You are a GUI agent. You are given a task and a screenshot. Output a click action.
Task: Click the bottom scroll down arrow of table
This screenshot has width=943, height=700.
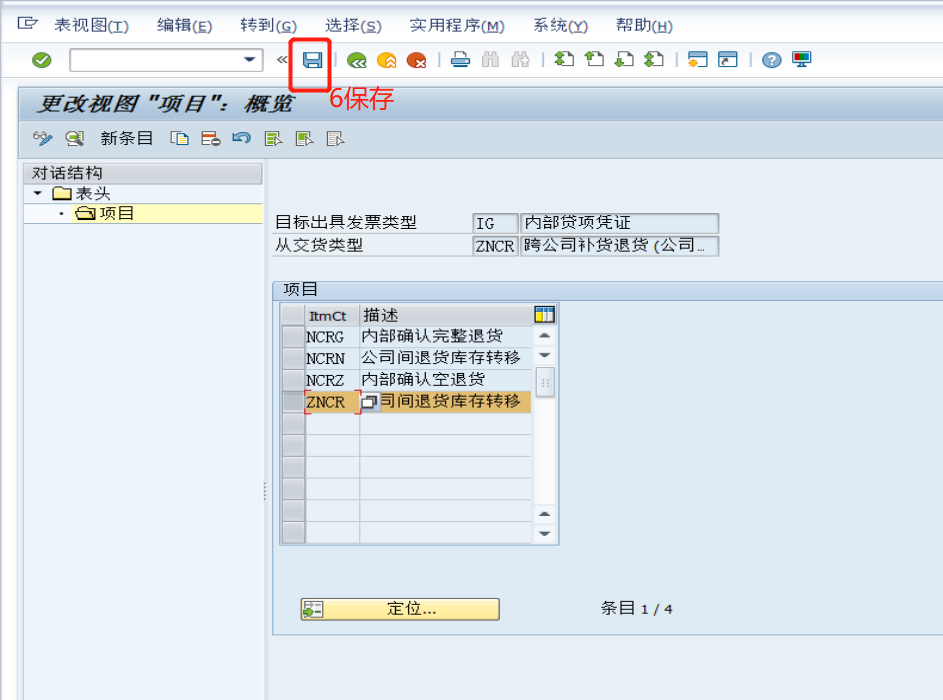544,533
